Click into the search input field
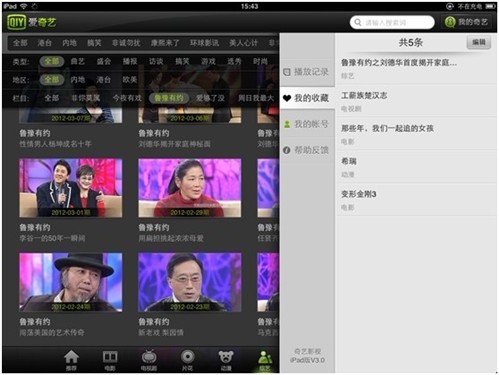The height and width of the screenshot is (375, 499). tap(392, 22)
